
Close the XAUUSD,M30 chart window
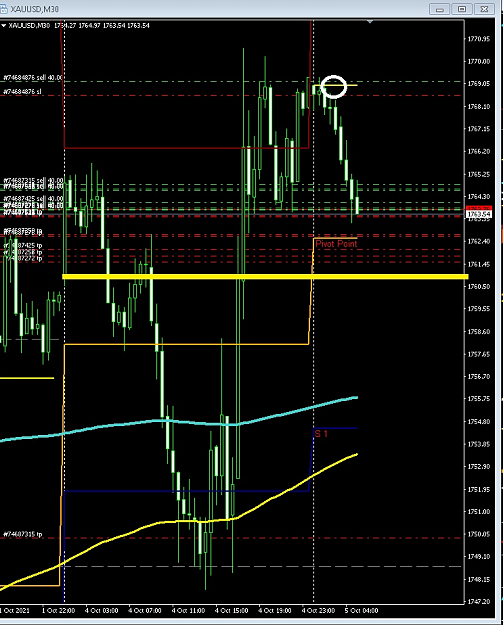484,9
